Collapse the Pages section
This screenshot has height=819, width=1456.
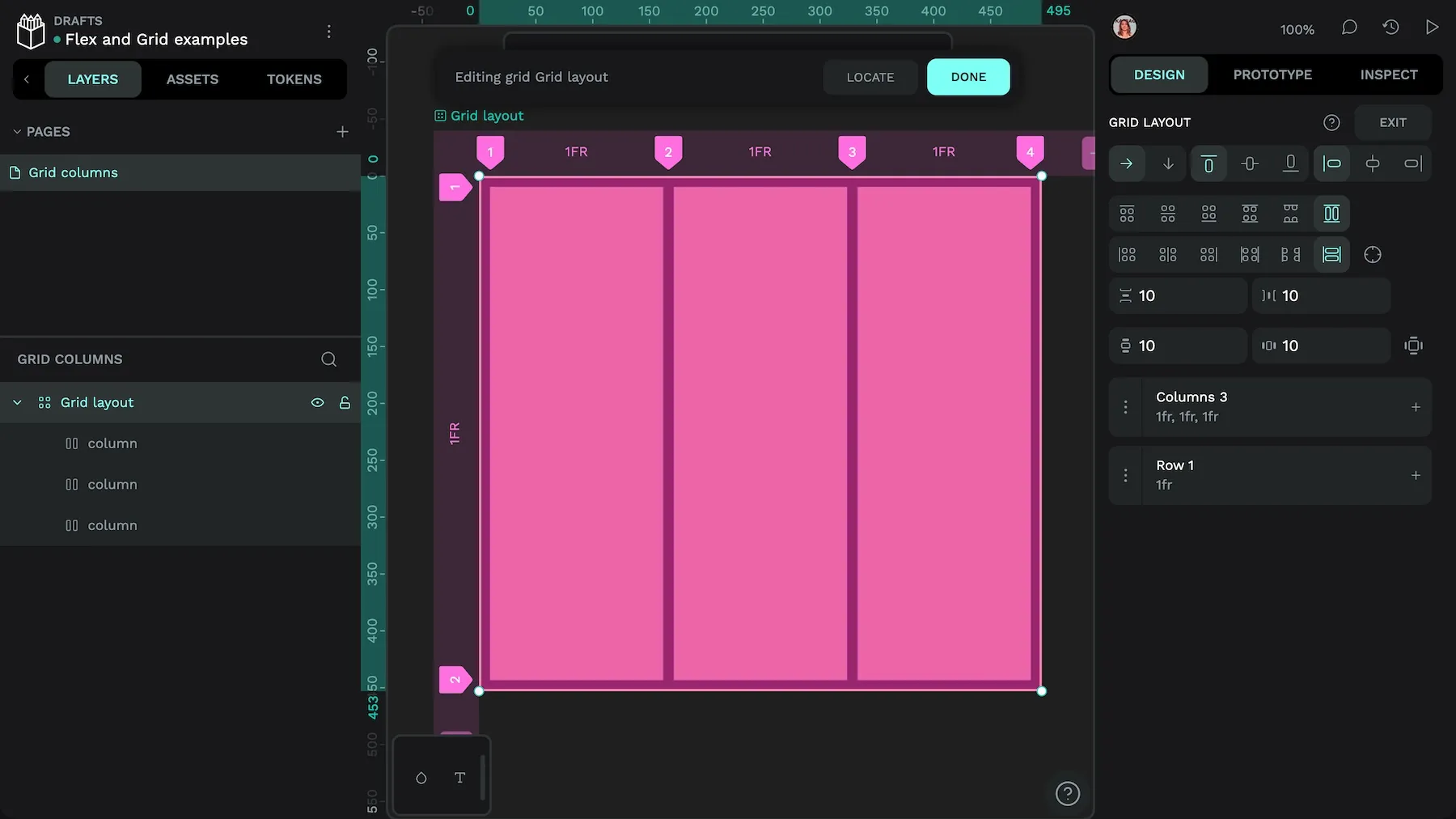(x=16, y=131)
